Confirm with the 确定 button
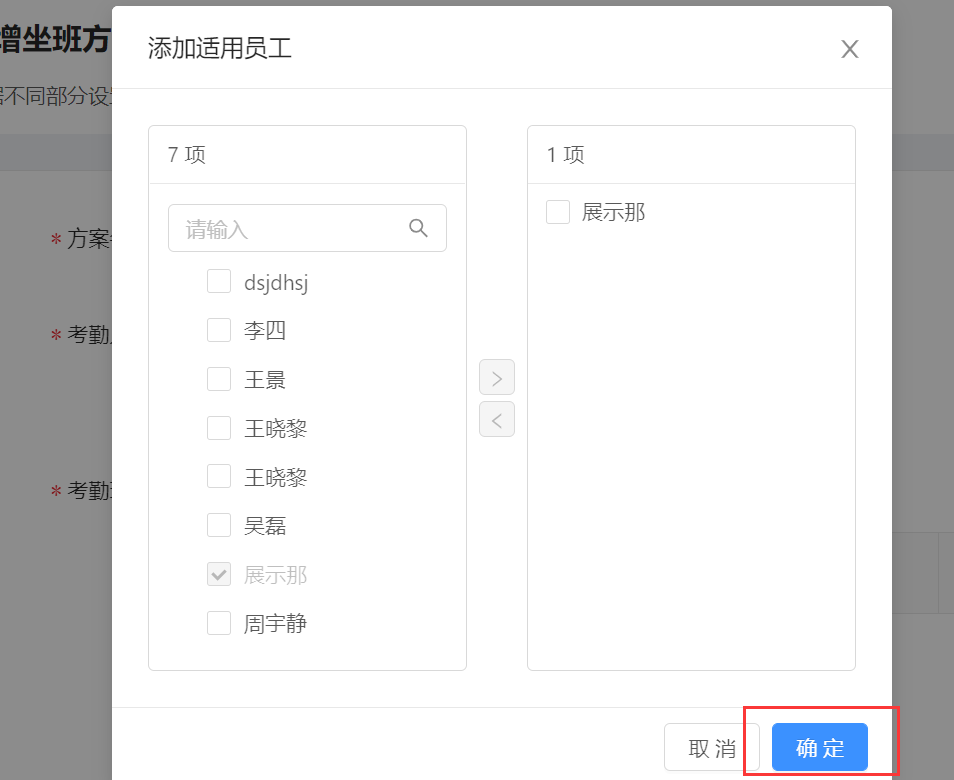 [x=820, y=747]
